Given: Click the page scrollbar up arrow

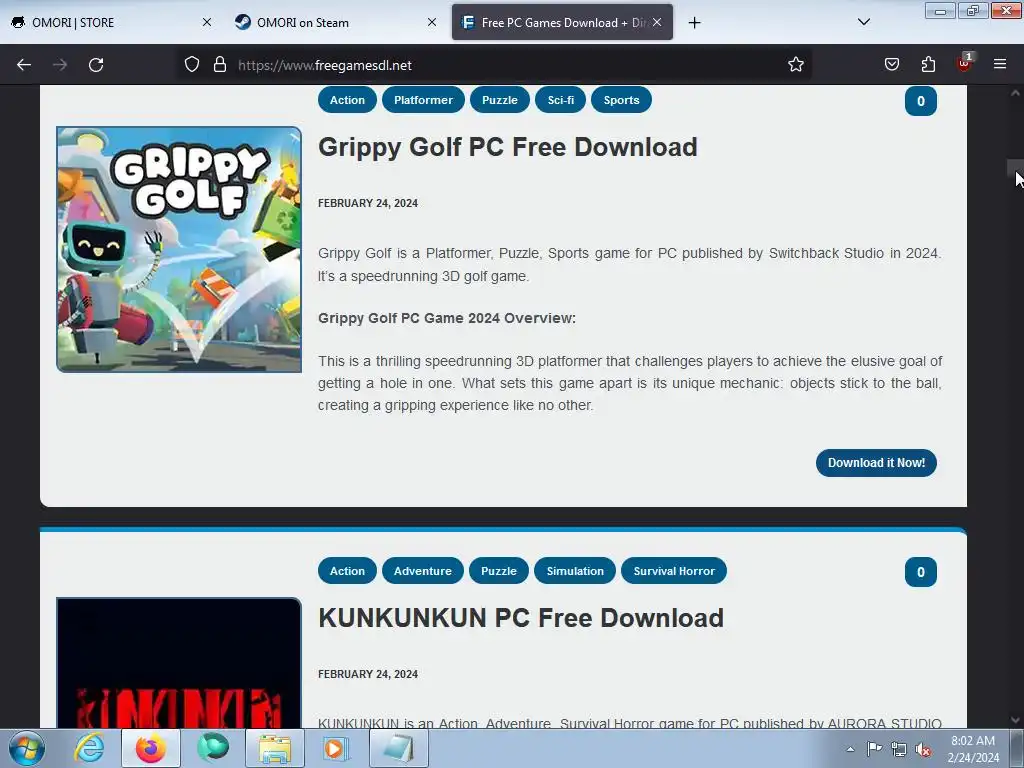Looking at the screenshot, I should (x=1016, y=93).
